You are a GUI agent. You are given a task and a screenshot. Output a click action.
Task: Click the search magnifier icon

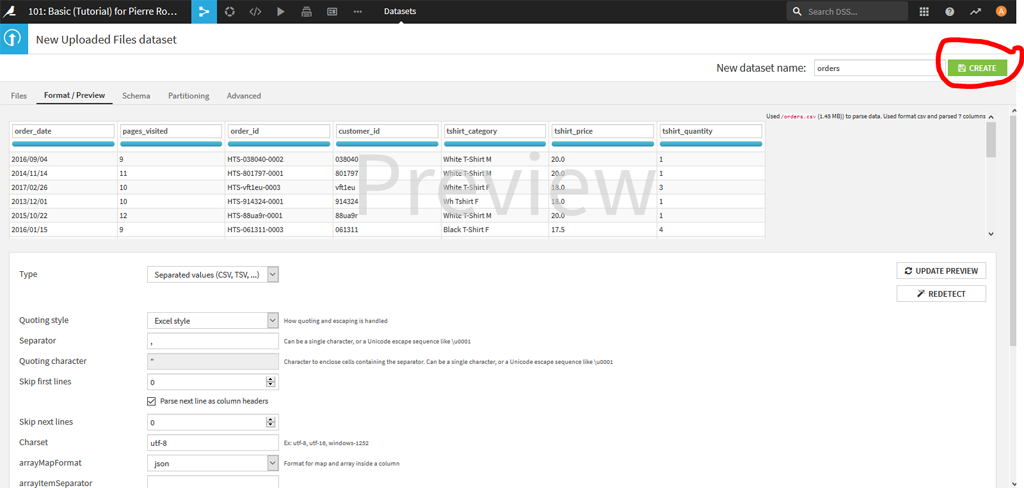pyautogui.click(x=798, y=12)
